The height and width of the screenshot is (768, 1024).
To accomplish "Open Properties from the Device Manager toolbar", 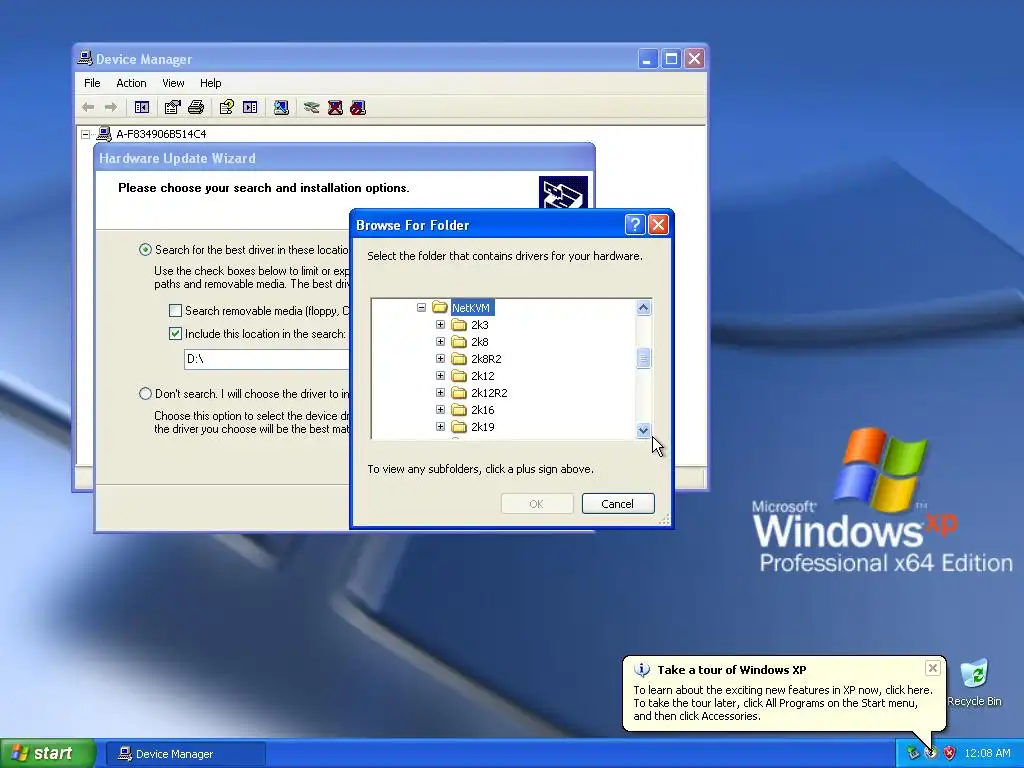I will (172, 107).
